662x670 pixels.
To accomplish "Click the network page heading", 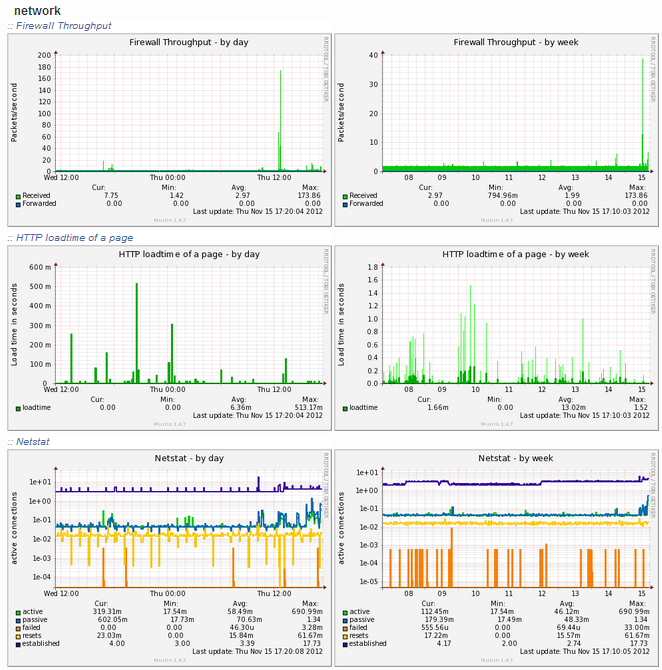I will click(37, 11).
